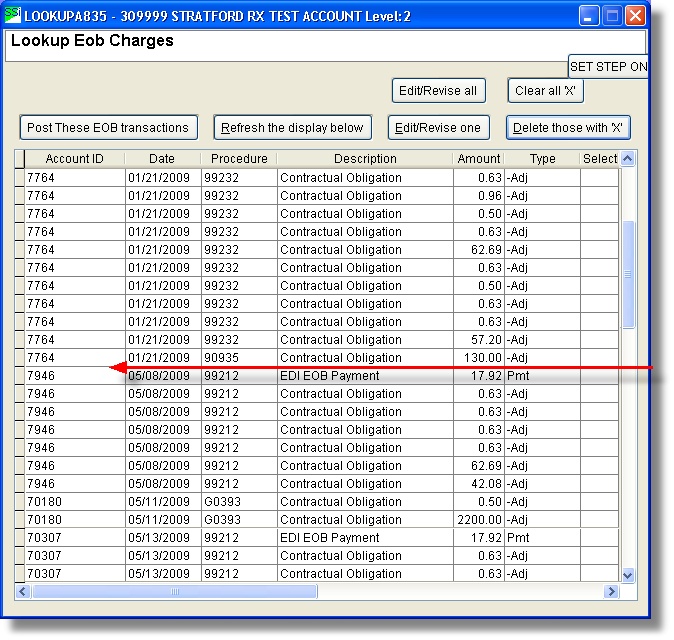674x640 pixels.
Task: Click Select cell in the 130.00 row
Action: (600, 358)
